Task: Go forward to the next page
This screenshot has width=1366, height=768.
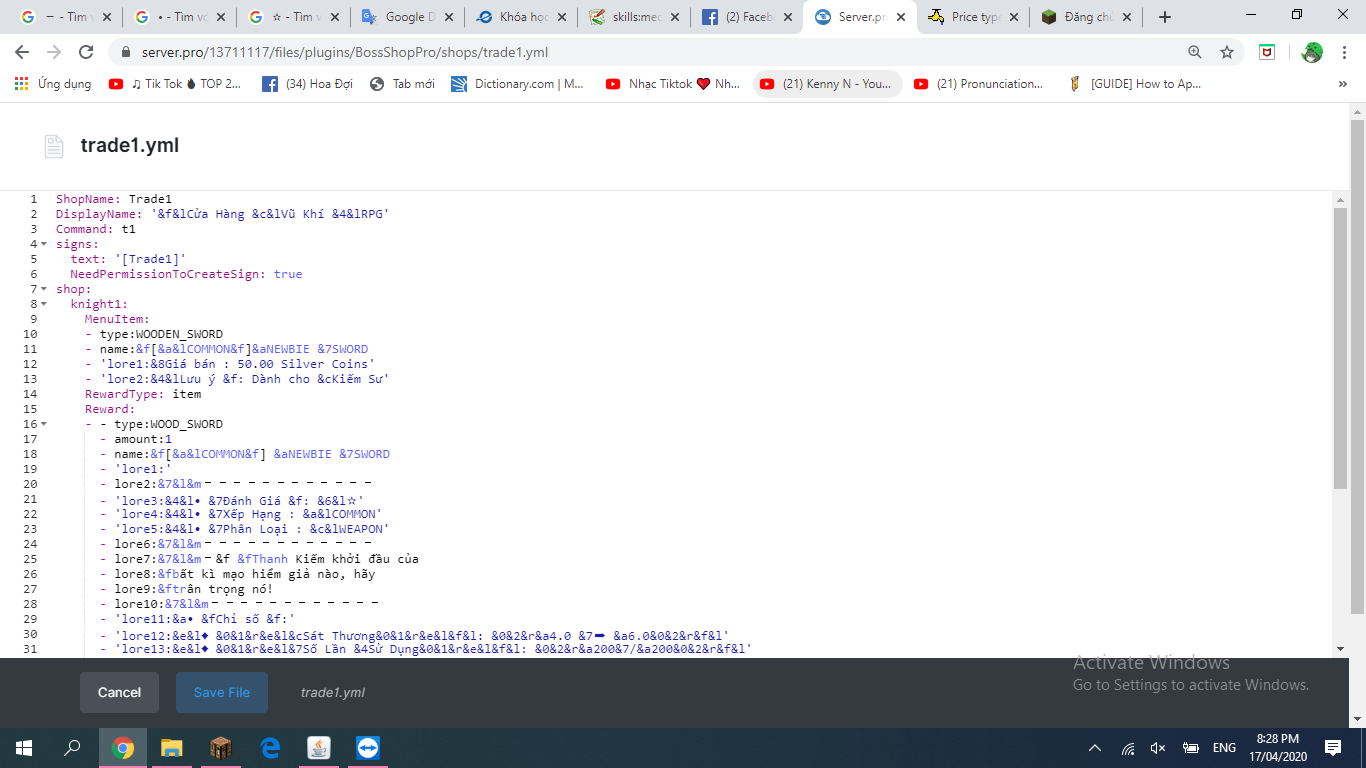Action: (54, 52)
